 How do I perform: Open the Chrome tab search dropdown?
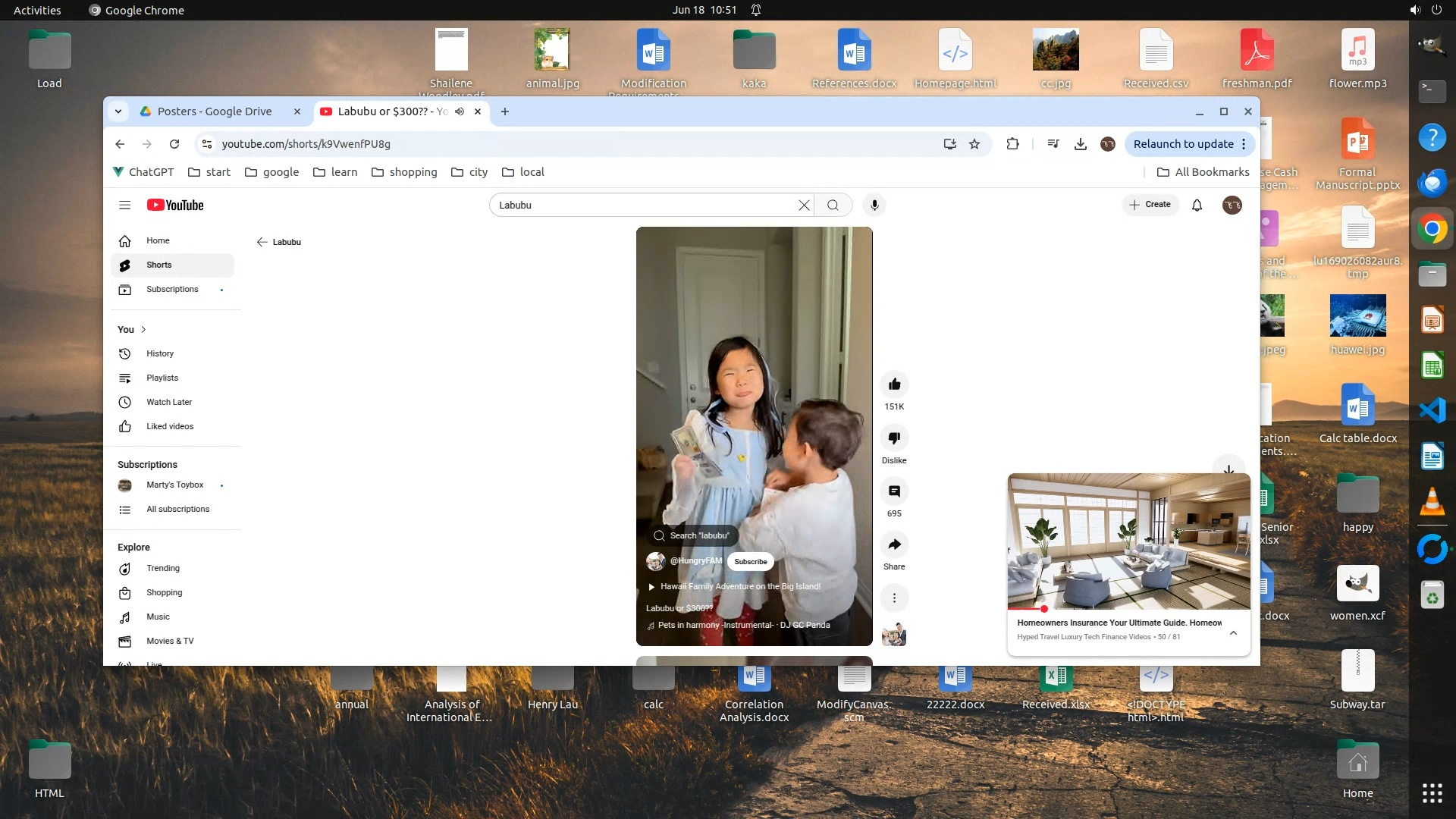(x=118, y=111)
